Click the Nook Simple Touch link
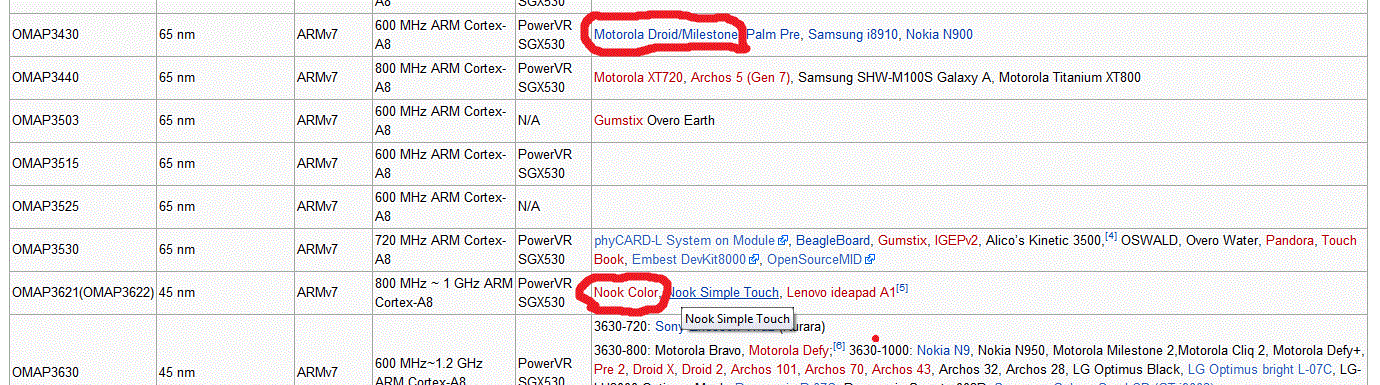 723,293
